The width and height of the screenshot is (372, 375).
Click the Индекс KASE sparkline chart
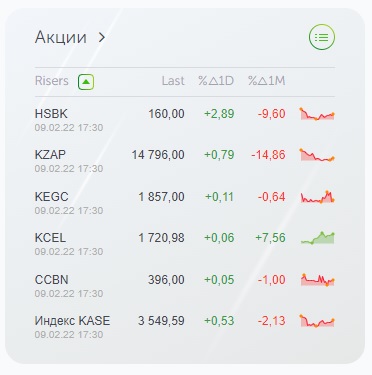(x=317, y=321)
